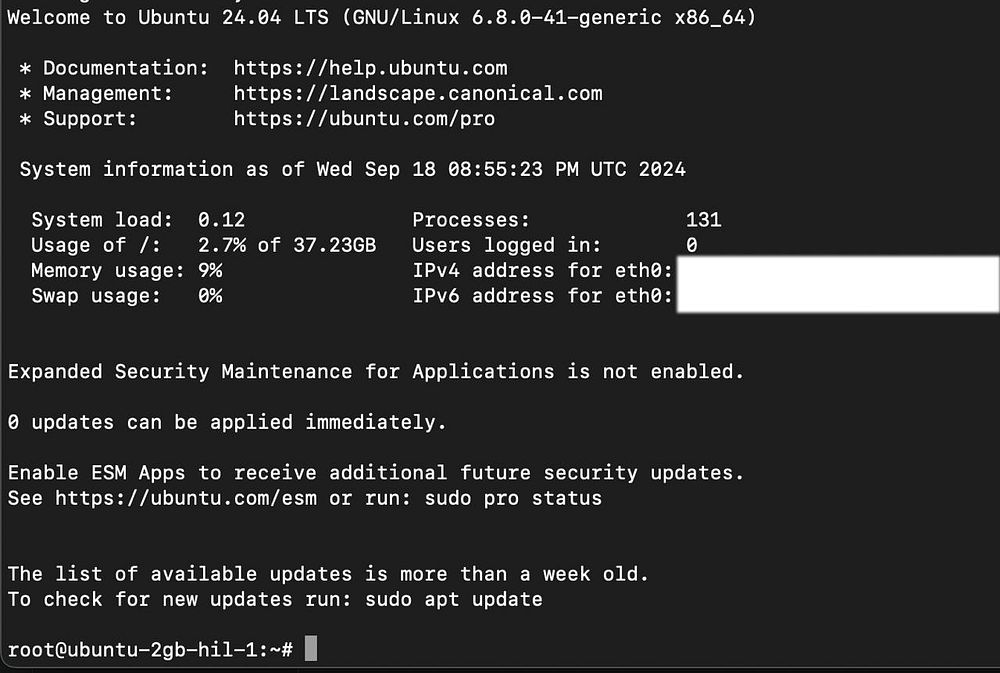
Task: Click the Swap usage 0% value
Action: click(x=210, y=296)
